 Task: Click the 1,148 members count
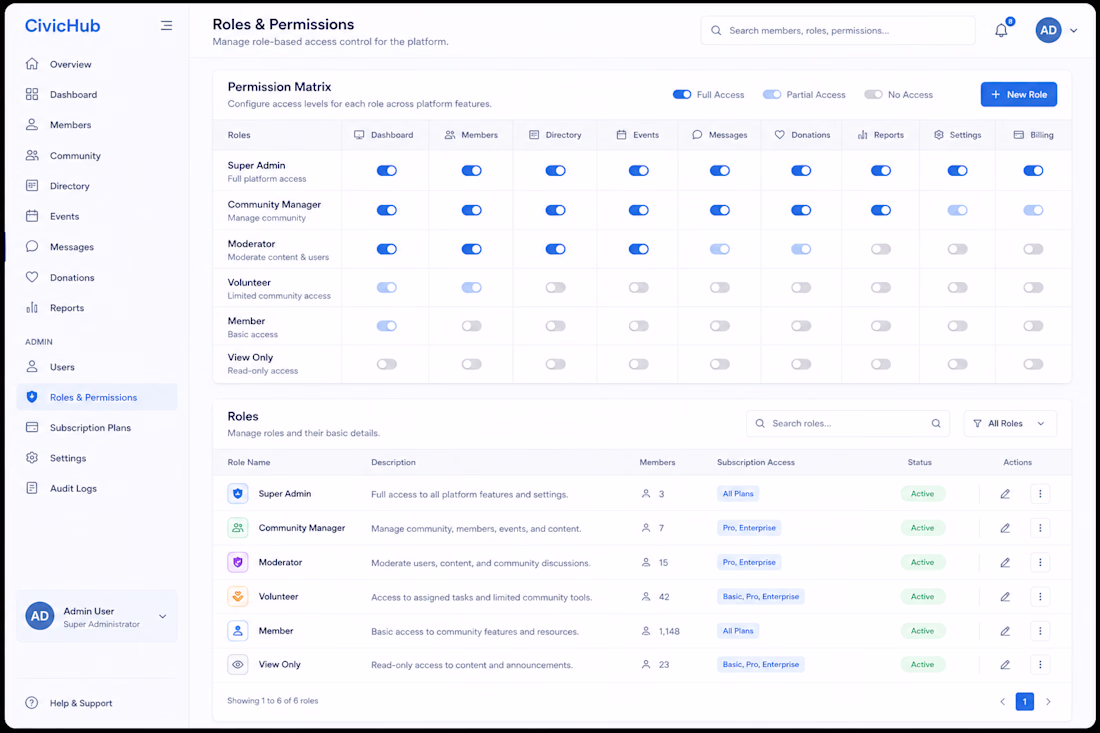[669, 631]
